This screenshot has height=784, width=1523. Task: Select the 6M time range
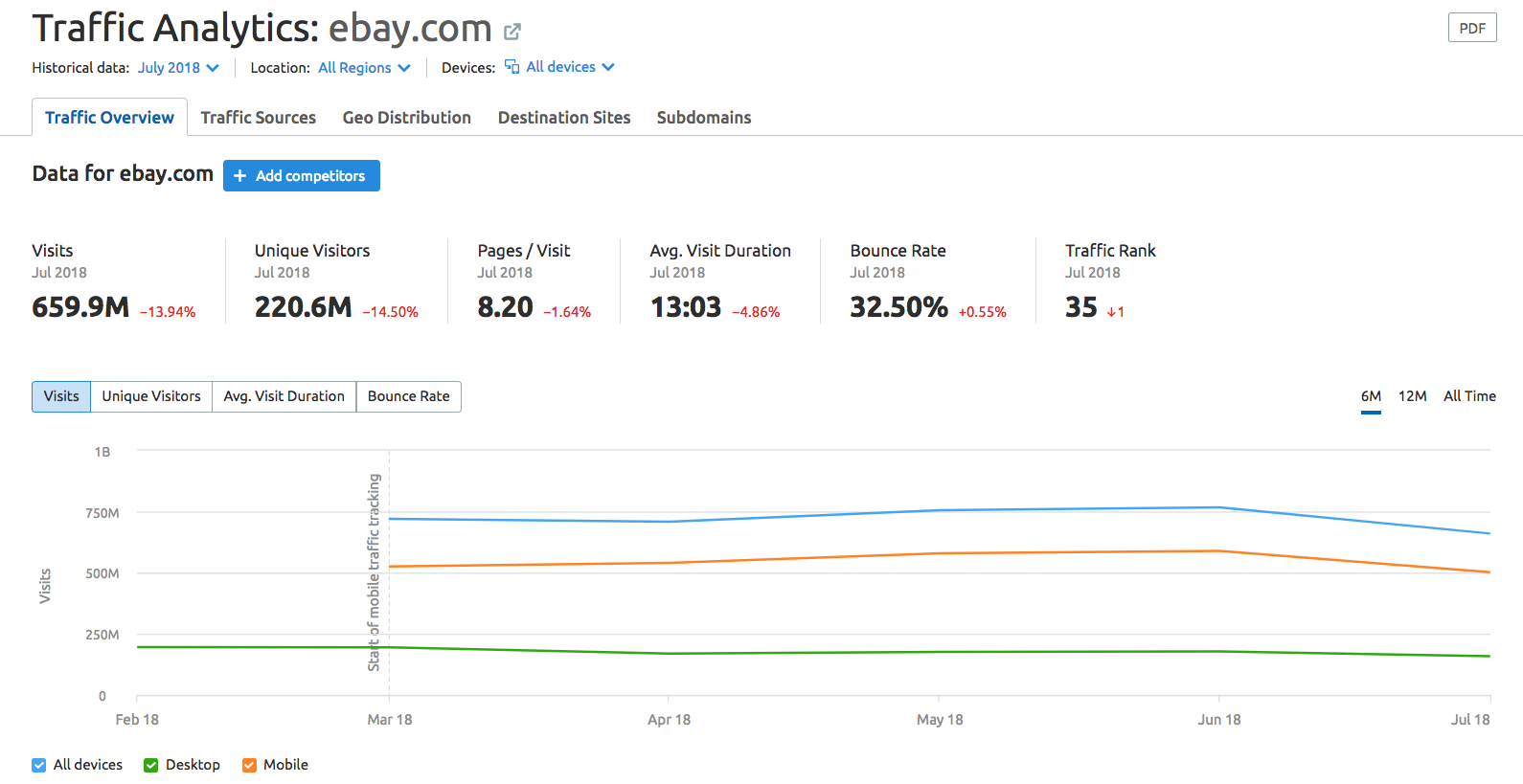tap(1371, 396)
